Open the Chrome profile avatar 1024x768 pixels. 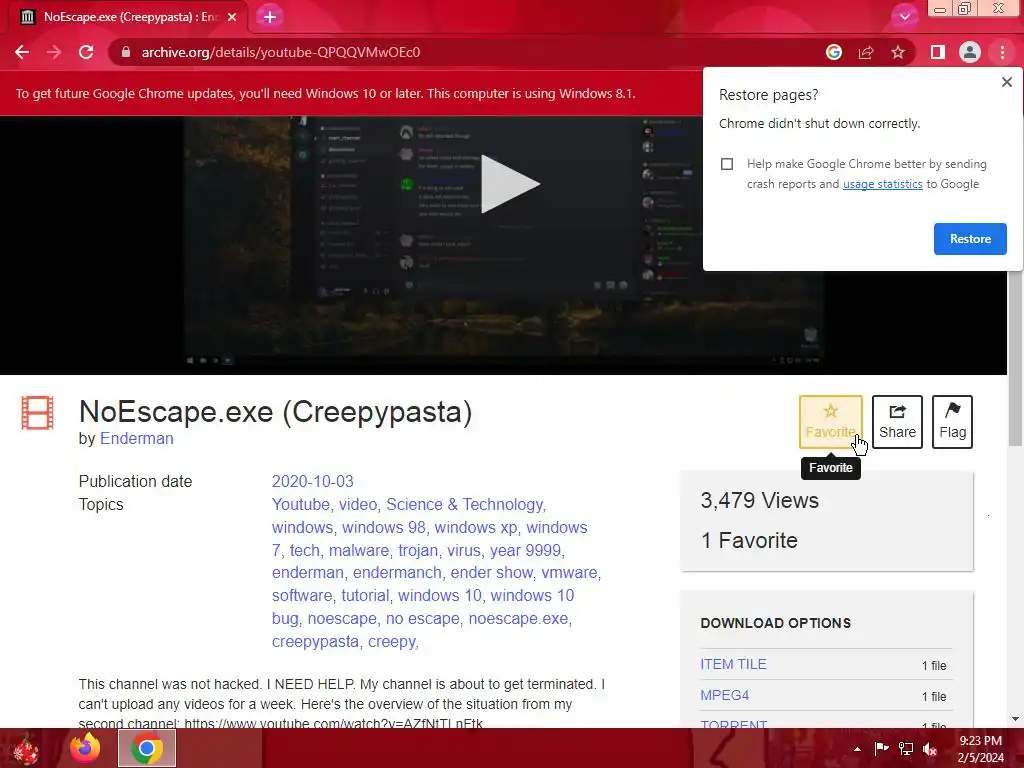pyautogui.click(x=970, y=52)
